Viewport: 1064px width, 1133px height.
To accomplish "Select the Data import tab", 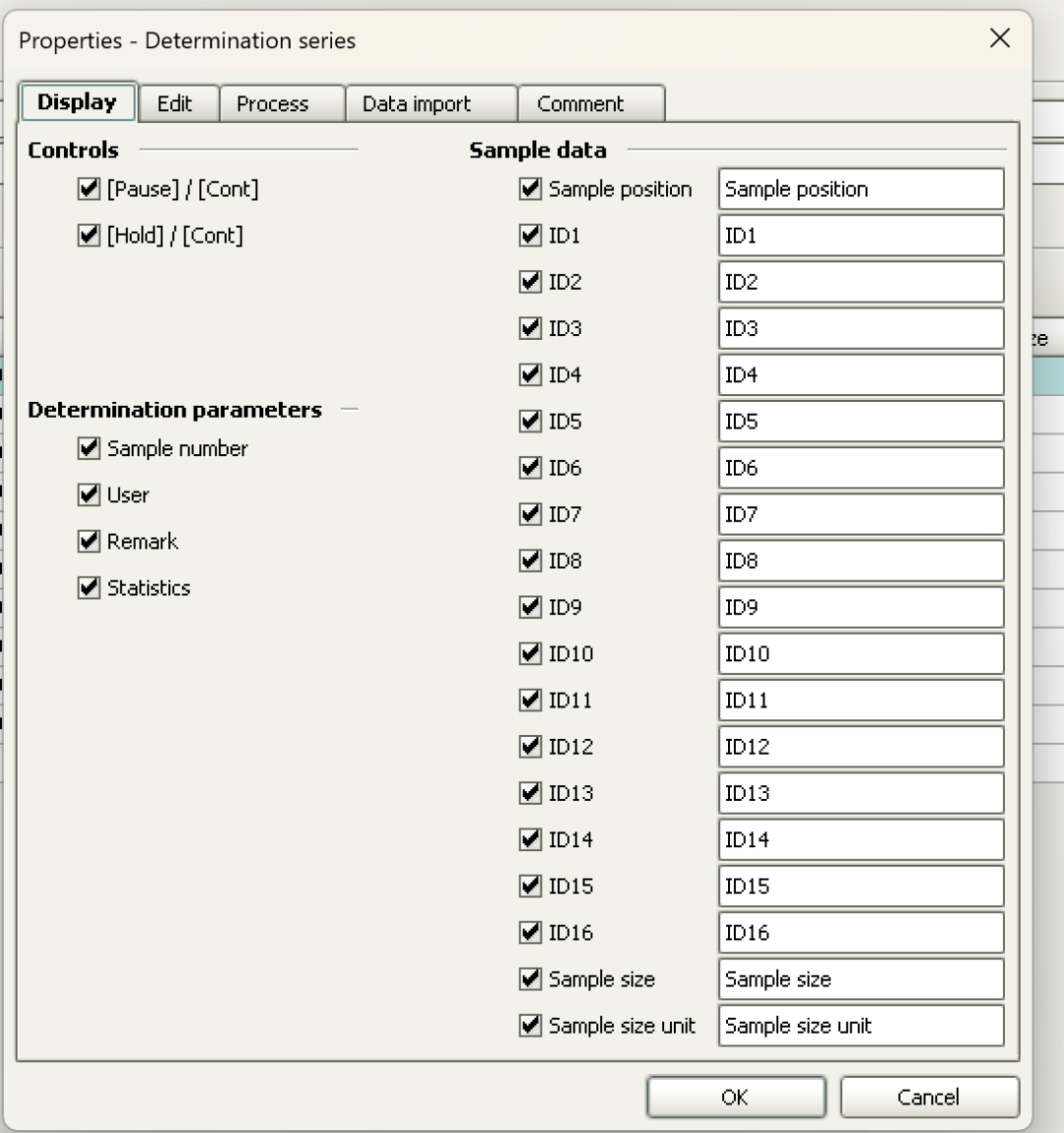I will pyautogui.click(x=432, y=103).
